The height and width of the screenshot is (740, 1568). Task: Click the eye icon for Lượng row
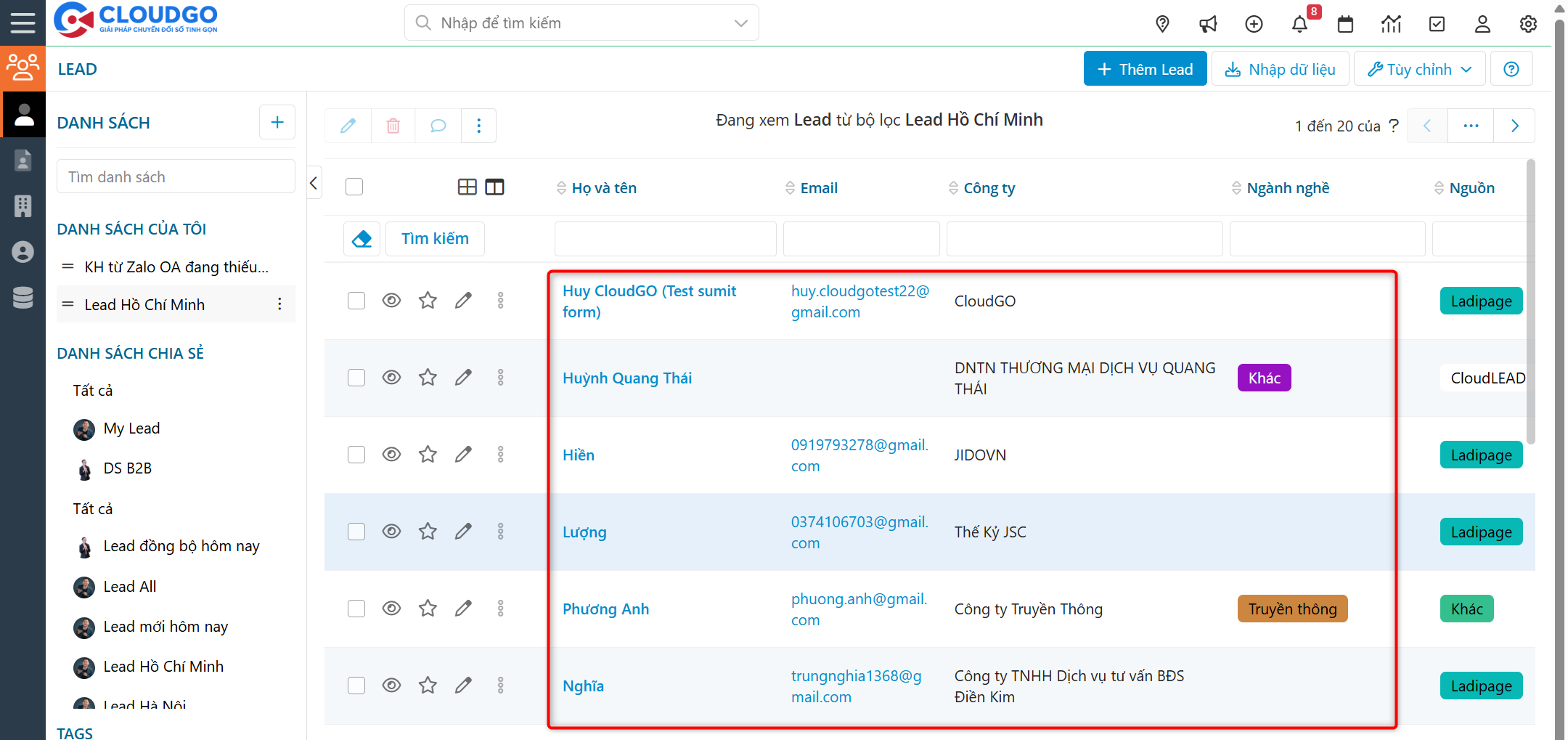391,532
